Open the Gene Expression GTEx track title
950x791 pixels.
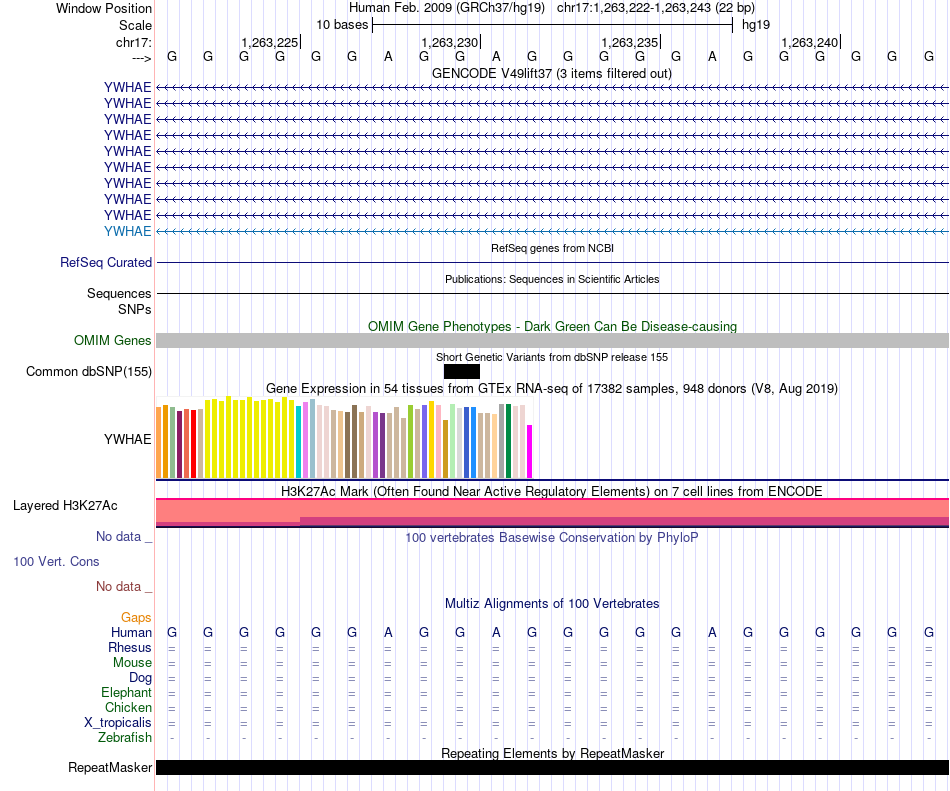pyautogui.click(x=552, y=388)
